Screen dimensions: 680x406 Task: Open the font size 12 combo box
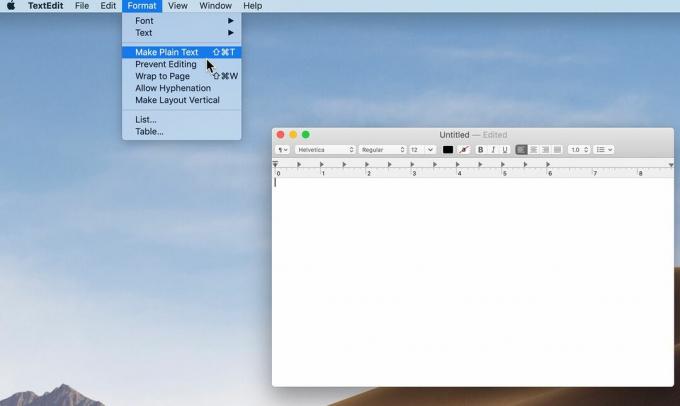coord(422,150)
